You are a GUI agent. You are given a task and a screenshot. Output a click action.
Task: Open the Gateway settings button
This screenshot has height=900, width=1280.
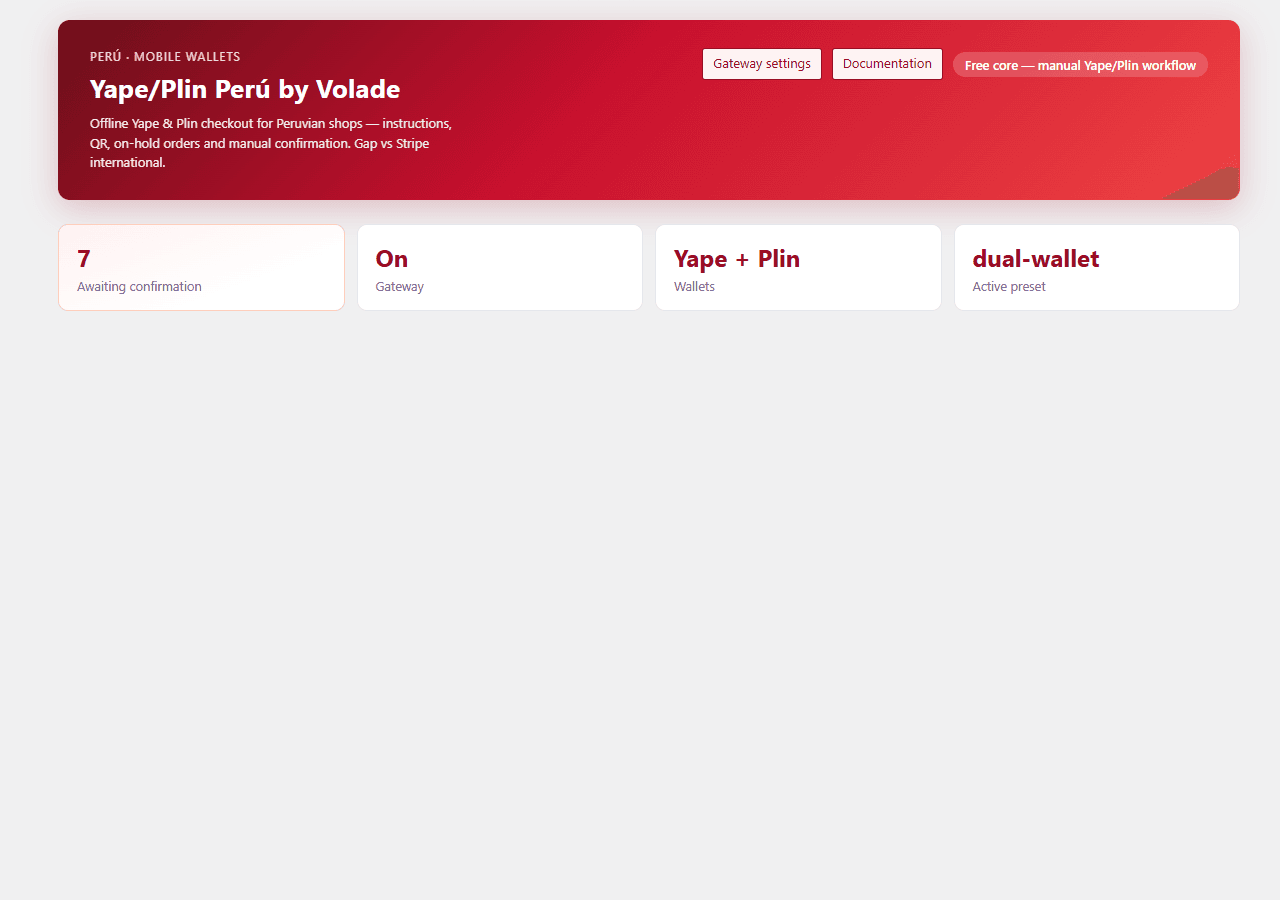click(x=762, y=64)
